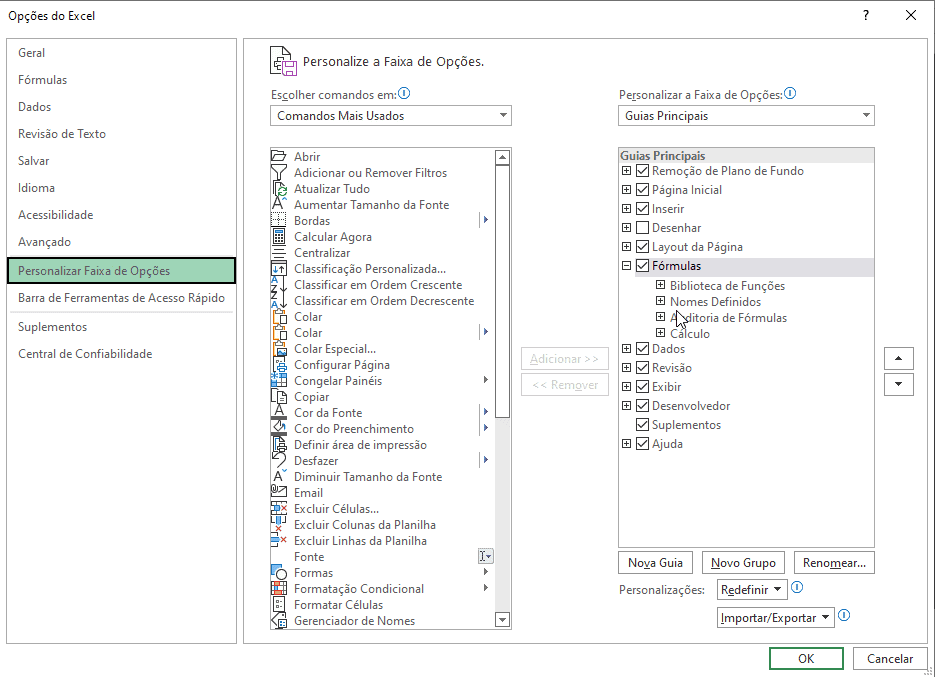Viewport: 935px width, 677px height.
Task: Uncheck the Desenvolvedor tab checkbox
Action: coord(642,406)
